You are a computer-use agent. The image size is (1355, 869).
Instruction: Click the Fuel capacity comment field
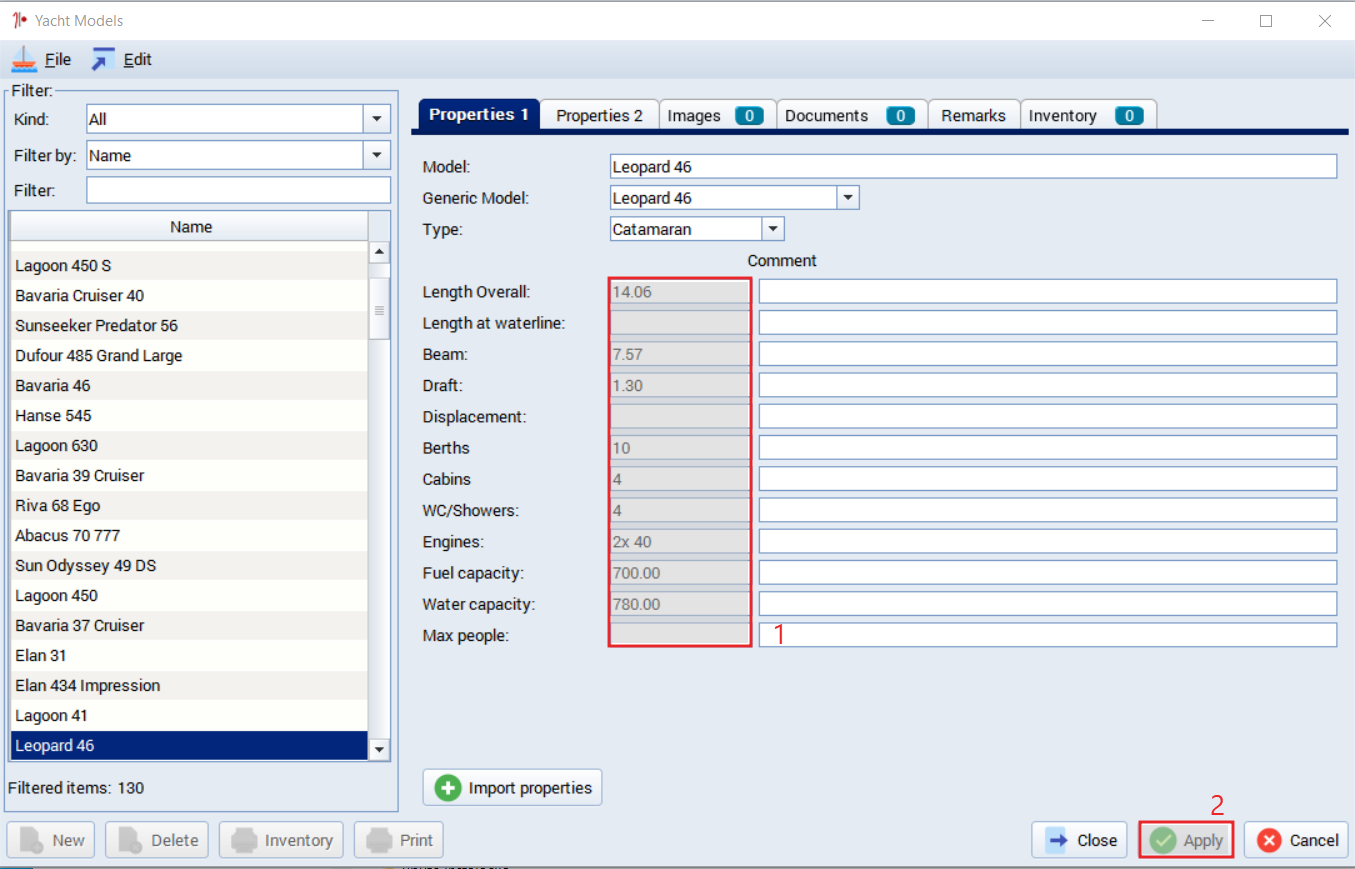(x=1048, y=572)
